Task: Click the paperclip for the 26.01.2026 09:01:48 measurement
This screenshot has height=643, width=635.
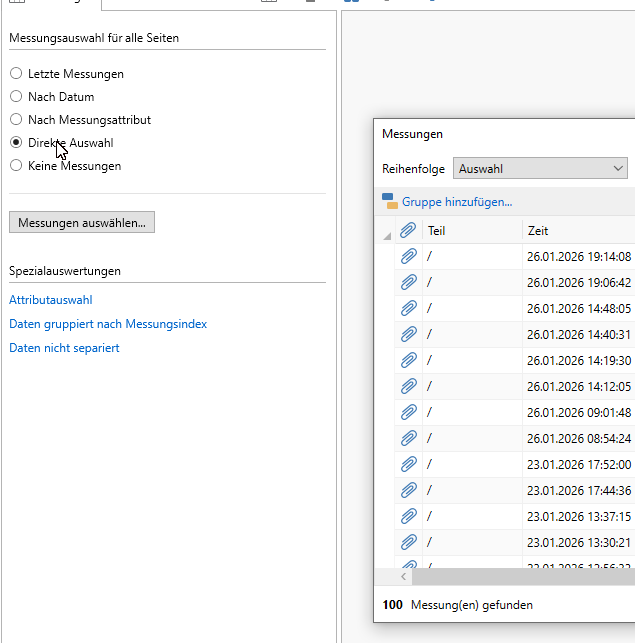Action: click(x=408, y=412)
